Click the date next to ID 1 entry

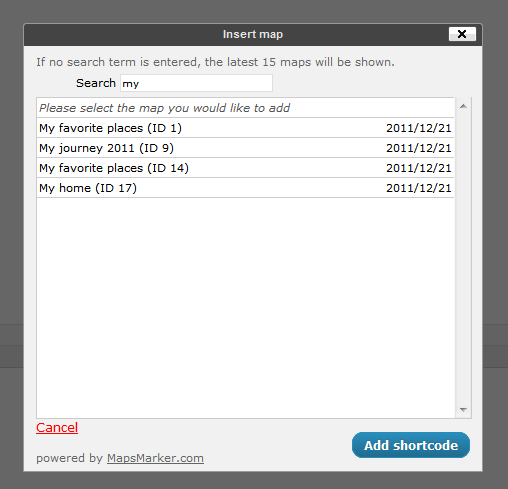click(x=419, y=128)
